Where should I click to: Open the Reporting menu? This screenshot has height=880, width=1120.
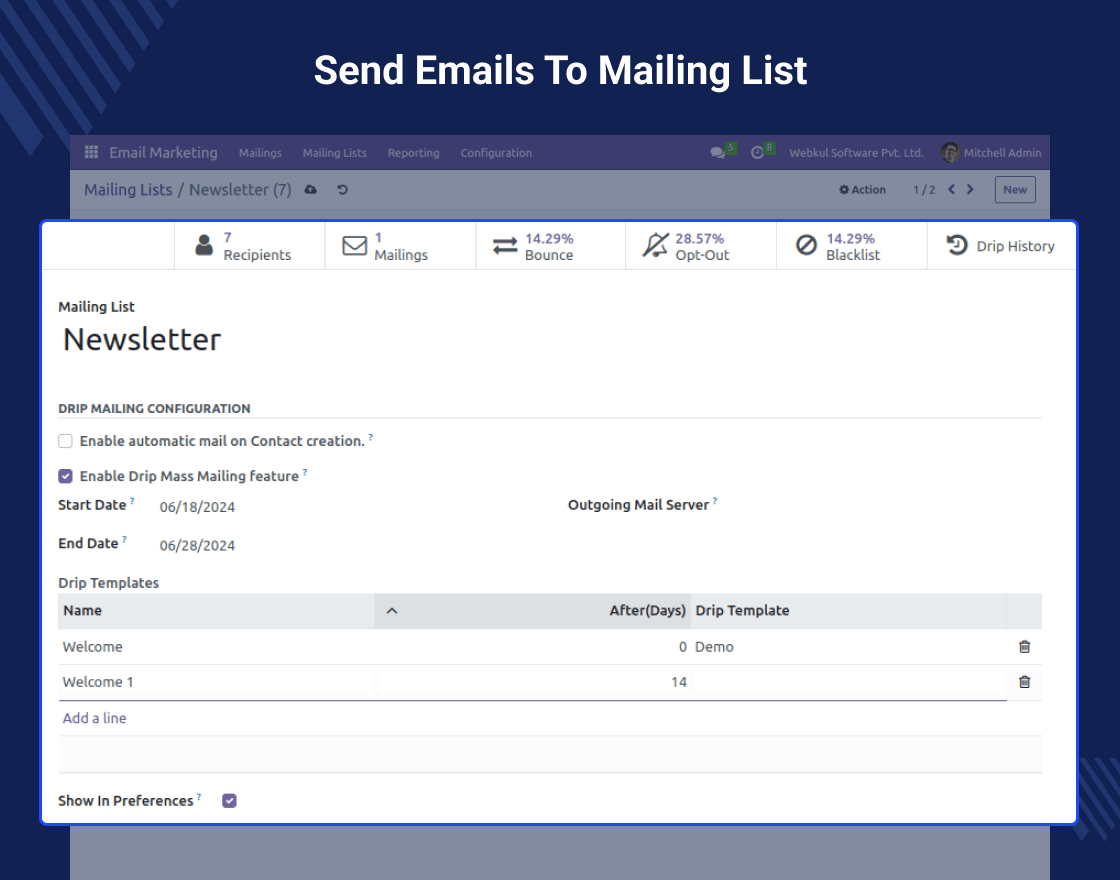tap(414, 153)
